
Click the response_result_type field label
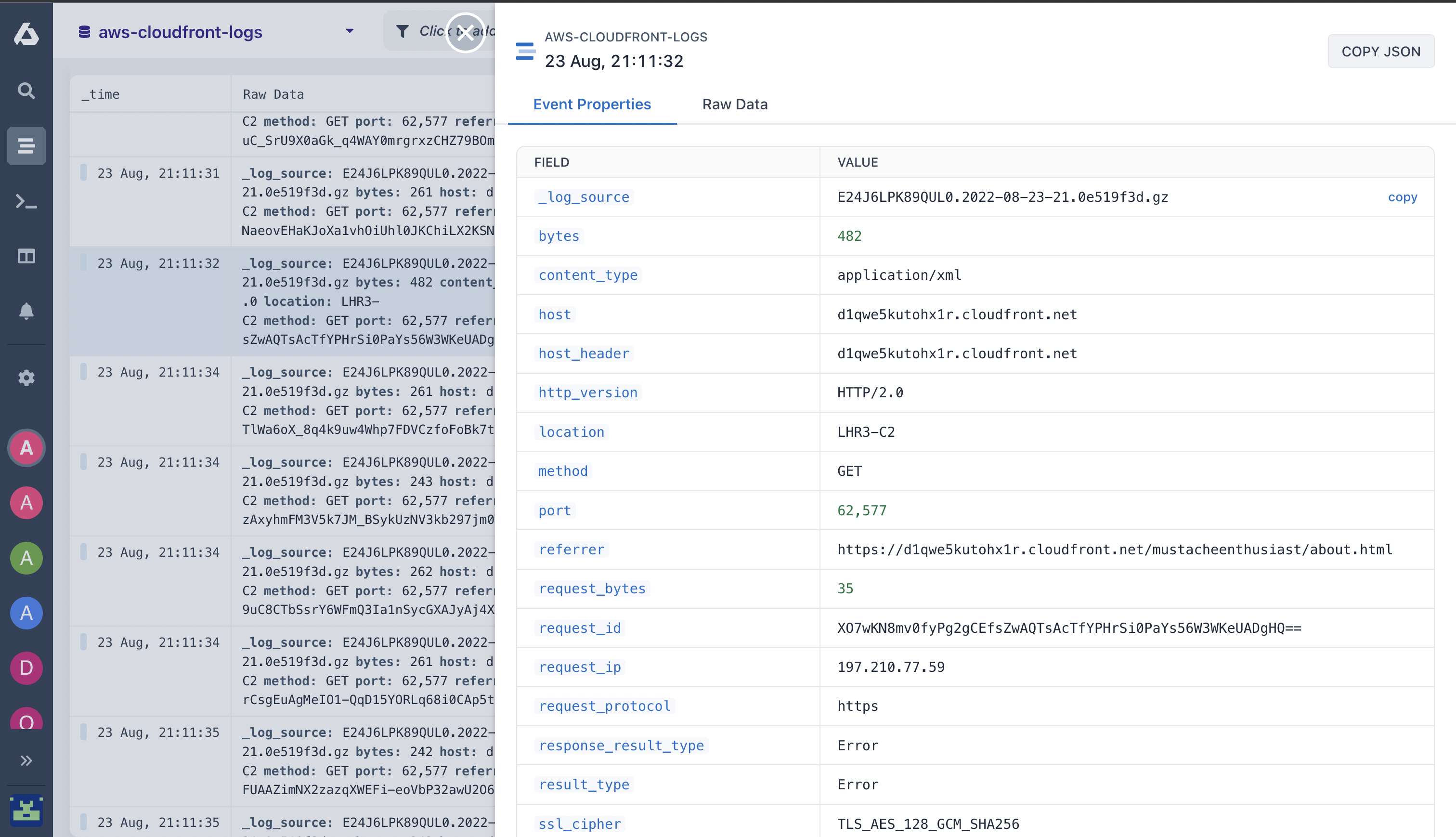621,745
